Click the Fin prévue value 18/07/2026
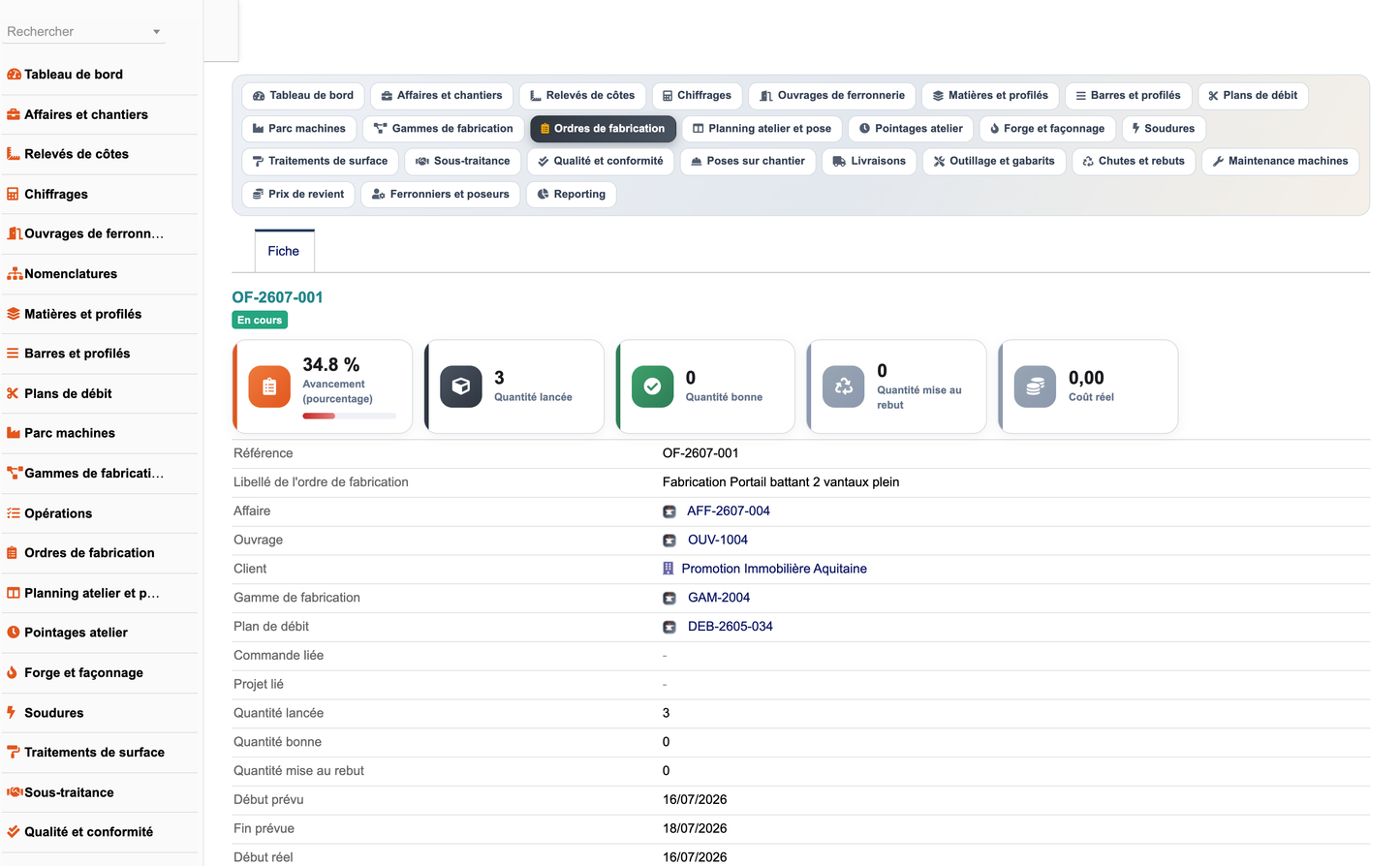 (x=695, y=829)
